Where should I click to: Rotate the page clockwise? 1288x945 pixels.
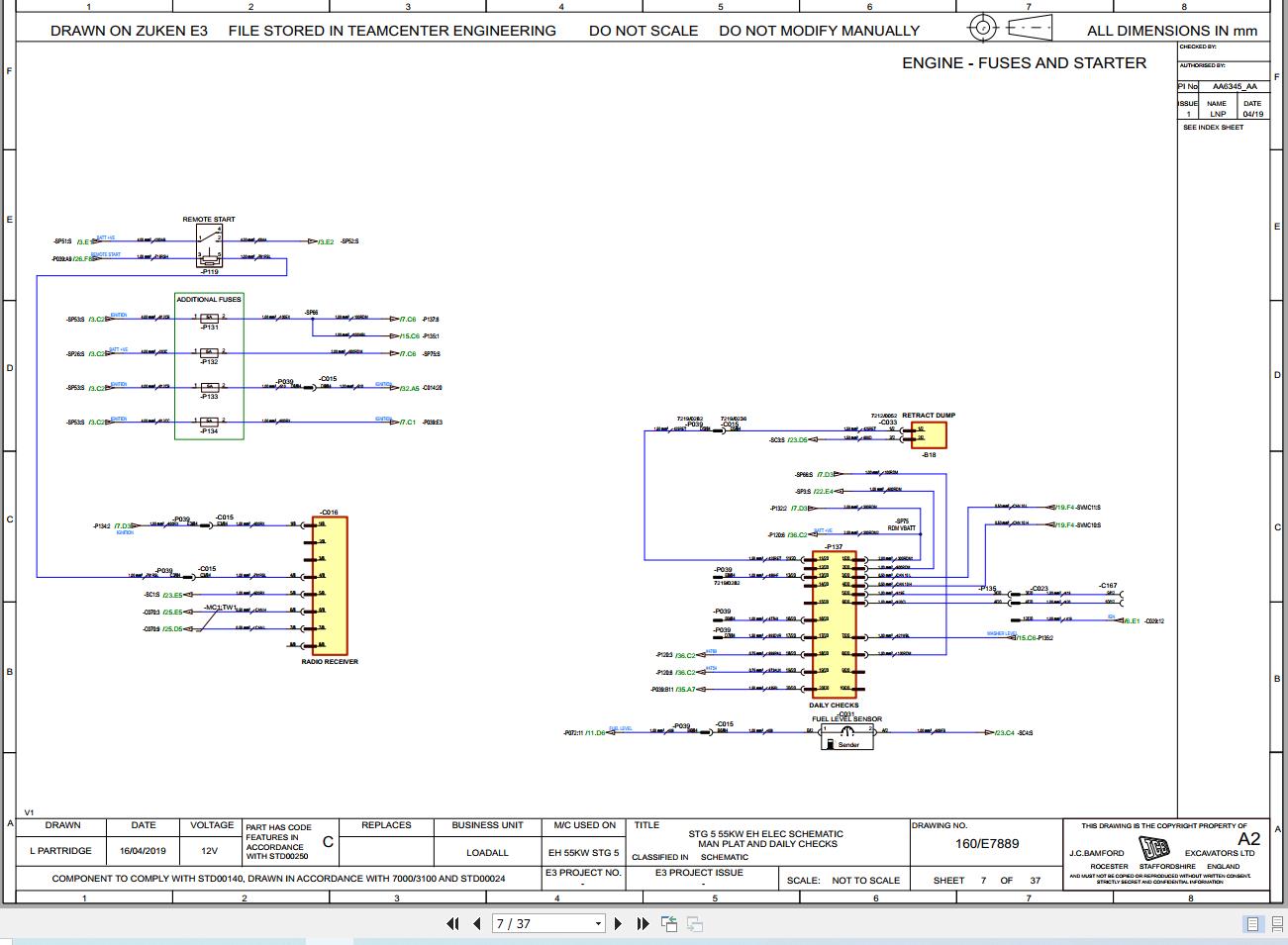pos(692,923)
